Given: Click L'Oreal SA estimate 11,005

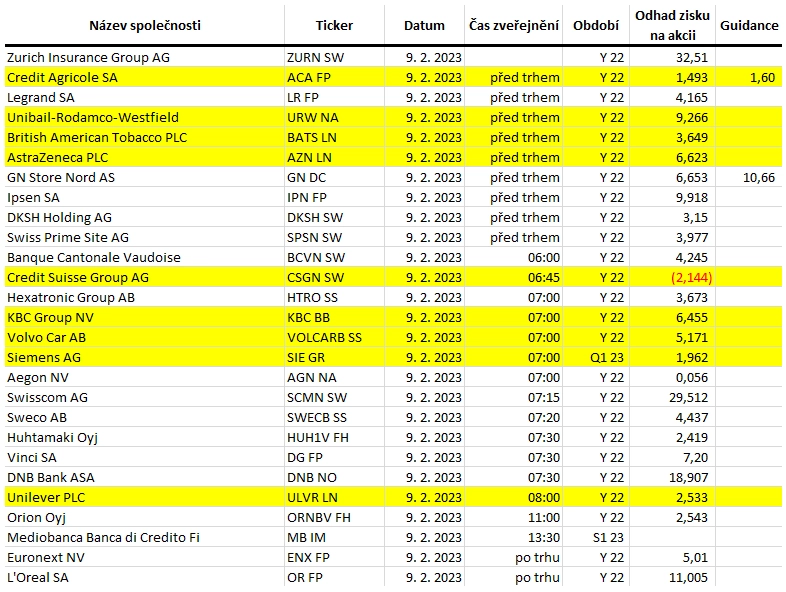Looking at the screenshot, I should point(688,577).
